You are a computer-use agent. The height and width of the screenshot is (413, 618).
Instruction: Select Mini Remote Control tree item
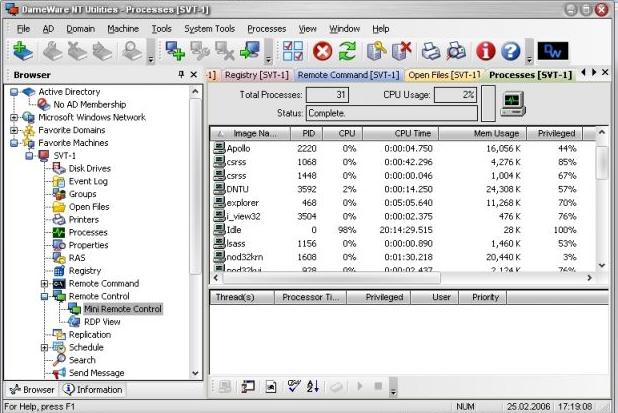click(123, 309)
